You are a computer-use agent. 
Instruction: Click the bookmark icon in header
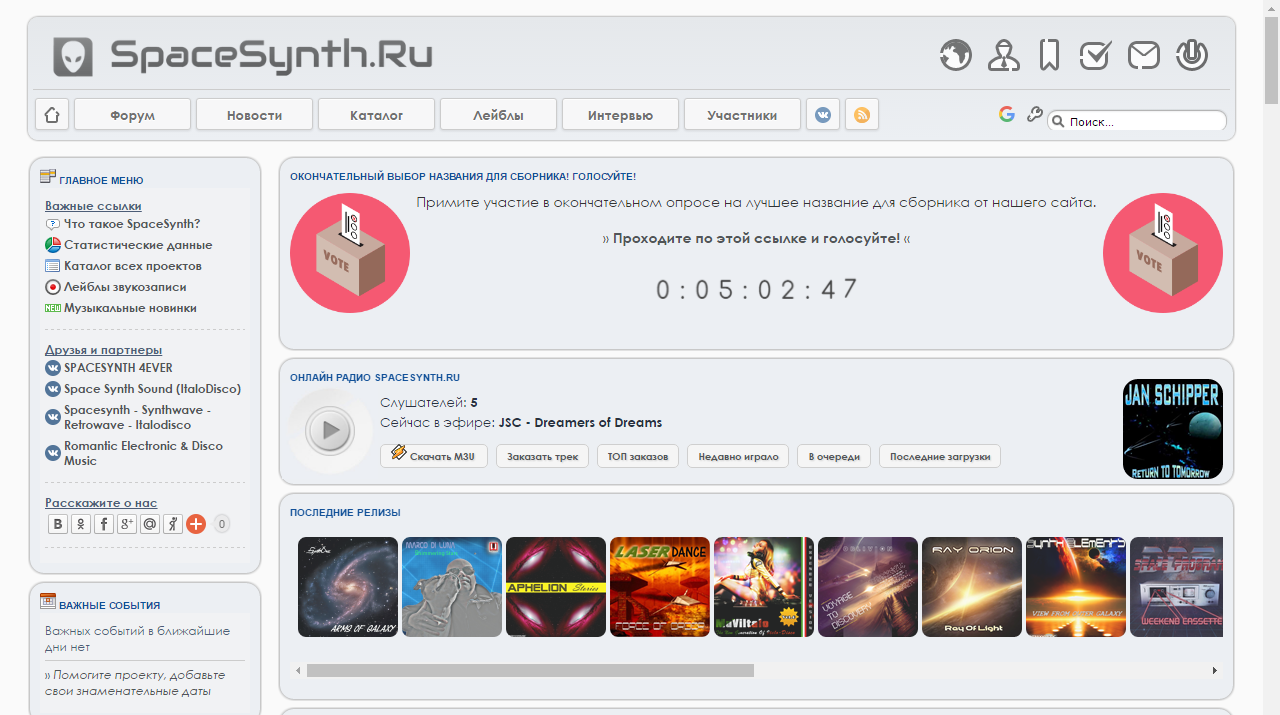pyautogui.click(x=1049, y=55)
